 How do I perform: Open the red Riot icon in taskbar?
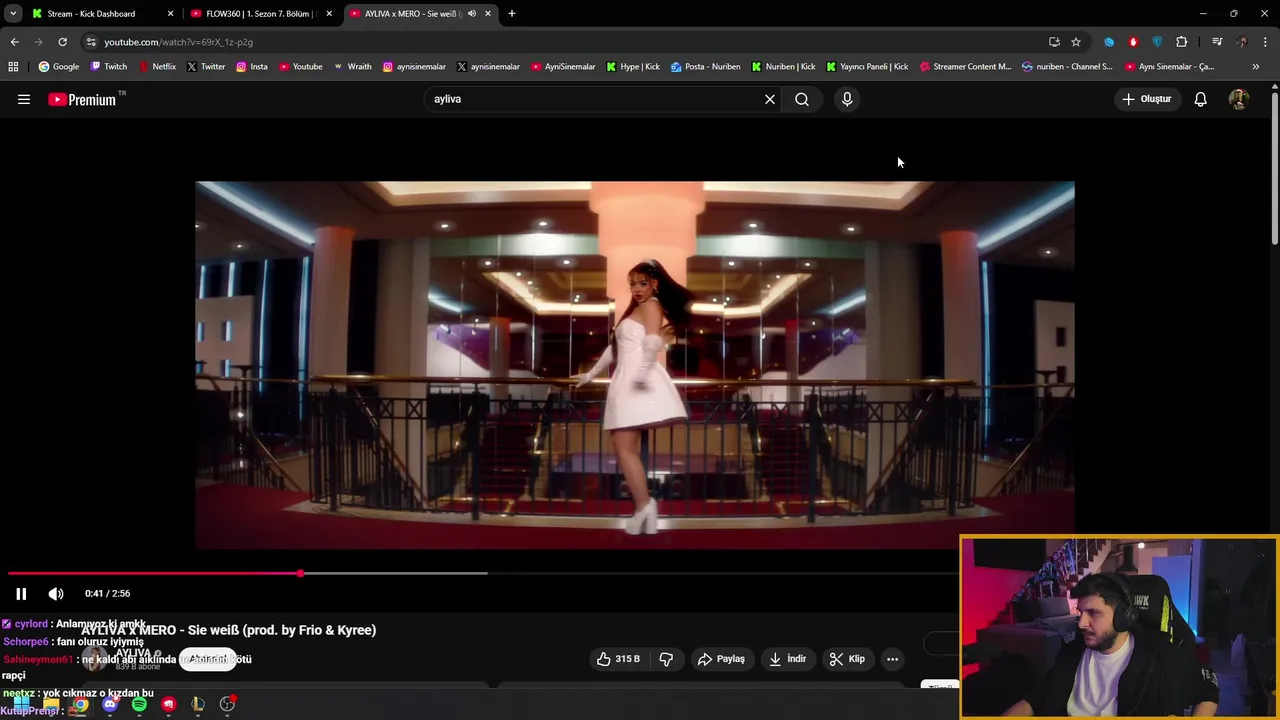(x=168, y=704)
